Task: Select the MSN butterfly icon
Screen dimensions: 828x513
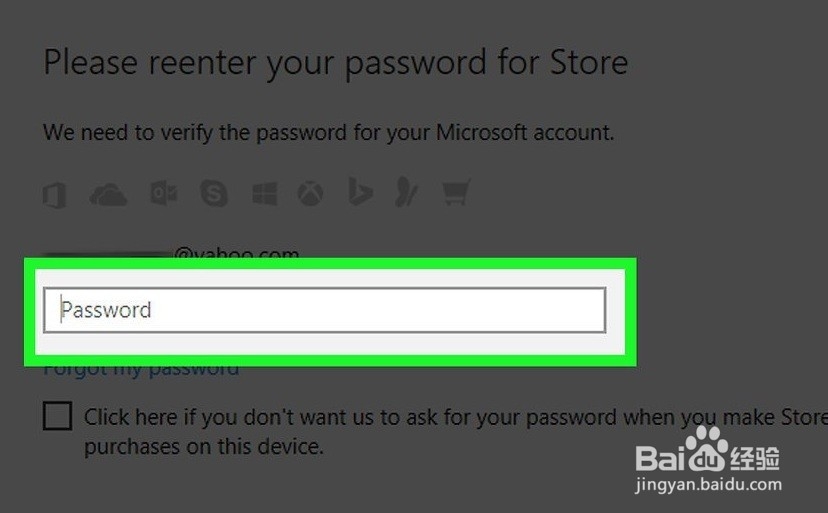Action: coord(407,192)
